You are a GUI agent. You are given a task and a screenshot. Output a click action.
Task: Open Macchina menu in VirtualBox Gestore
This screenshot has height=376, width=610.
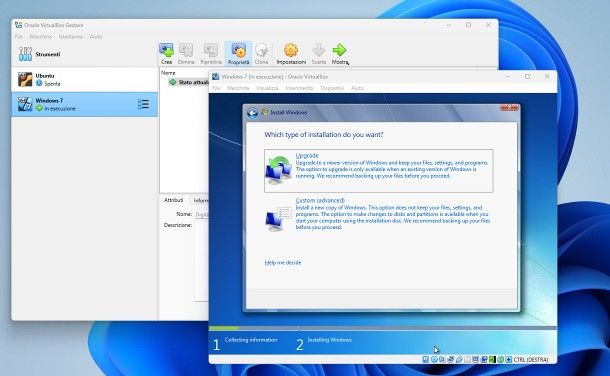(x=41, y=37)
